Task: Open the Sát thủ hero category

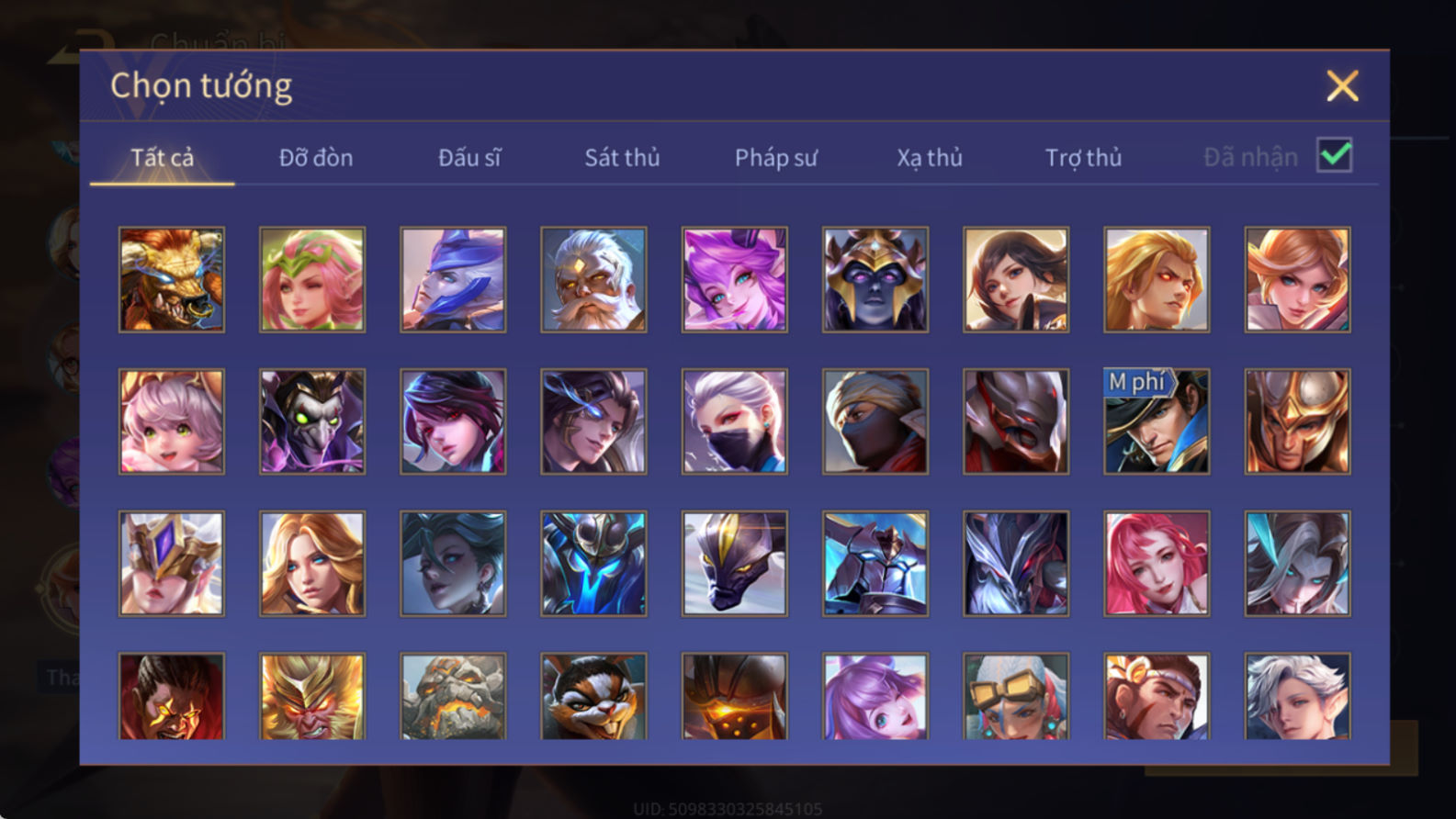Action: pos(622,158)
